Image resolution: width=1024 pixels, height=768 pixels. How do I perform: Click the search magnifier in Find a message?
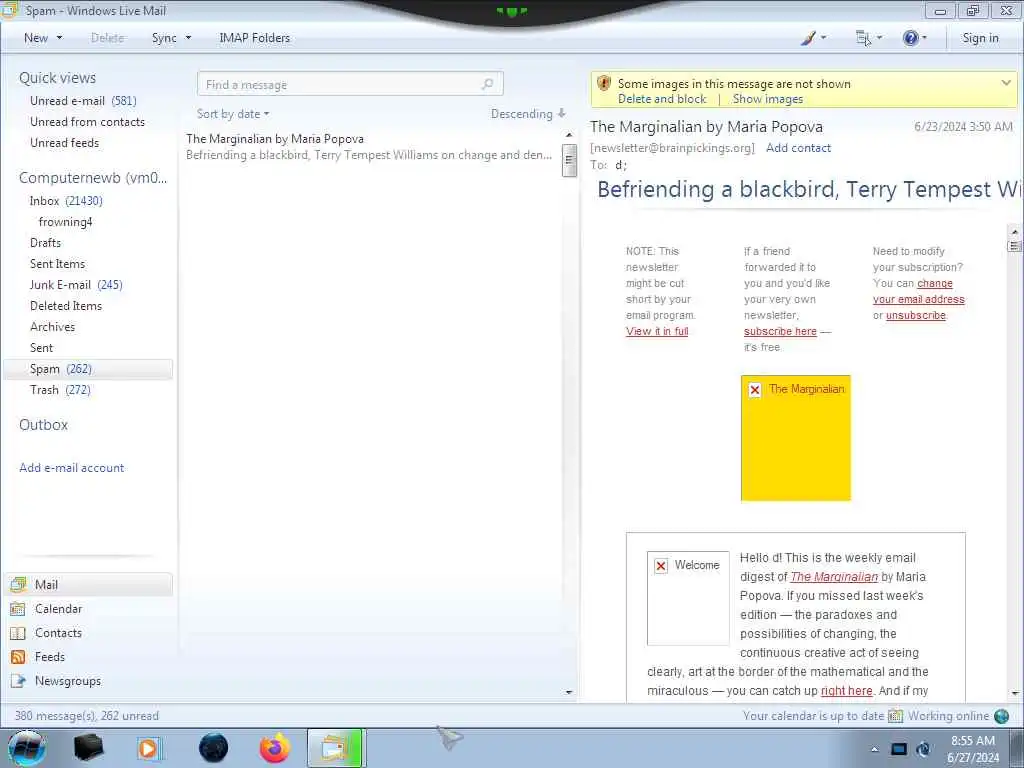(x=487, y=84)
